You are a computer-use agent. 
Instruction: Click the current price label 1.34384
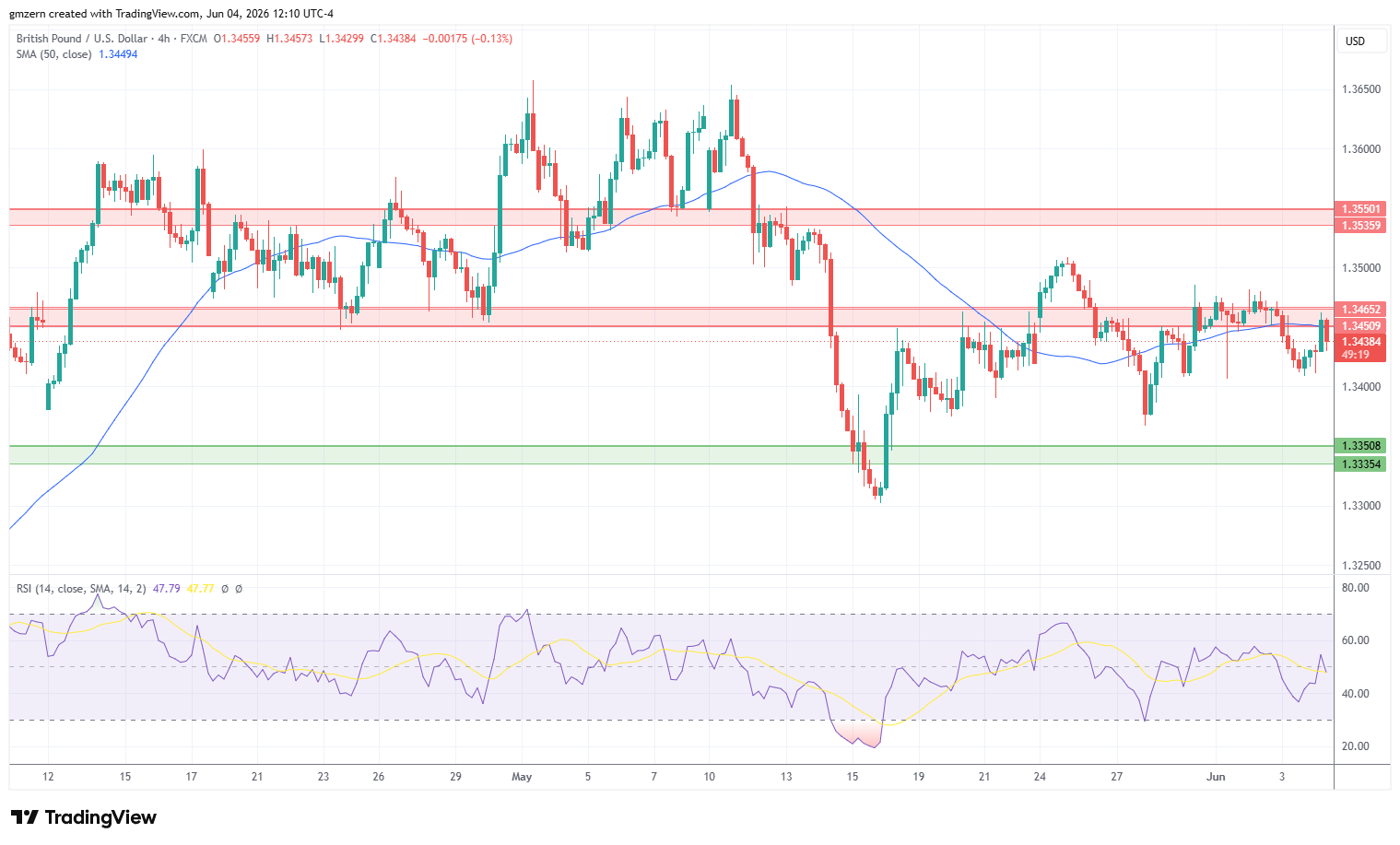click(1360, 342)
